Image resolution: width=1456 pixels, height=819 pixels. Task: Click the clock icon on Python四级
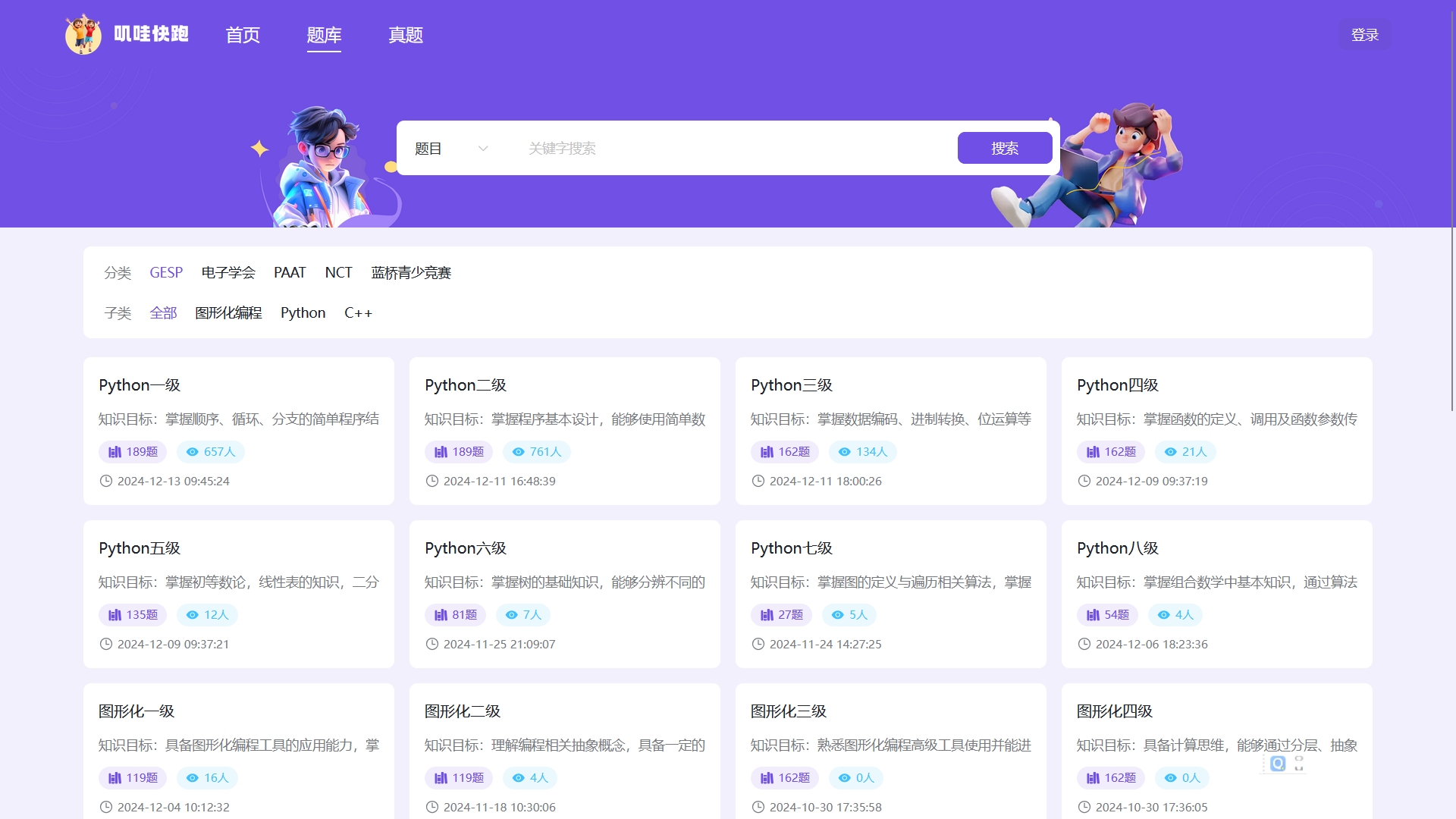pos(1084,481)
